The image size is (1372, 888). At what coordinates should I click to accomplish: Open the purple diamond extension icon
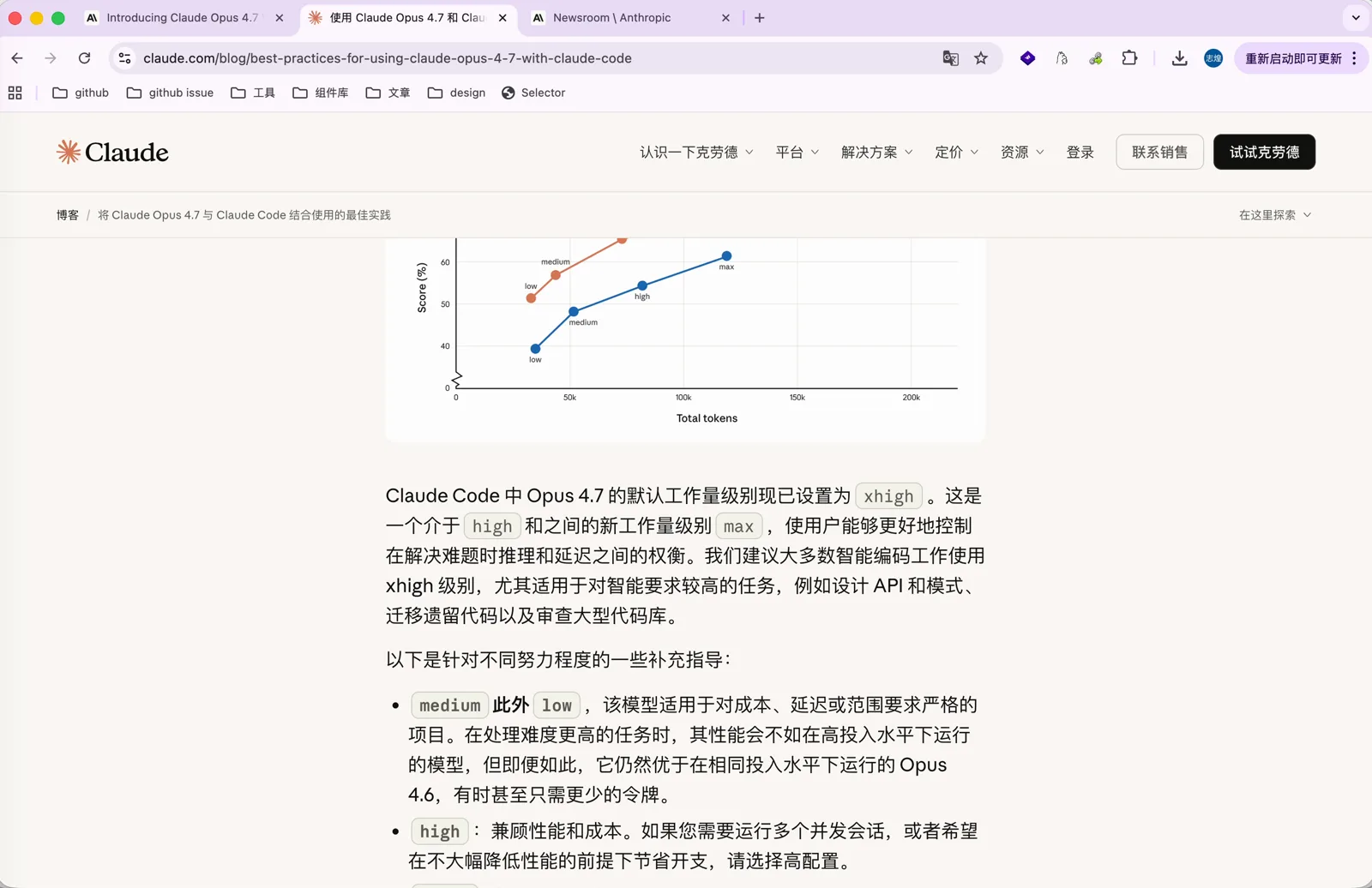tap(1027, 58)
